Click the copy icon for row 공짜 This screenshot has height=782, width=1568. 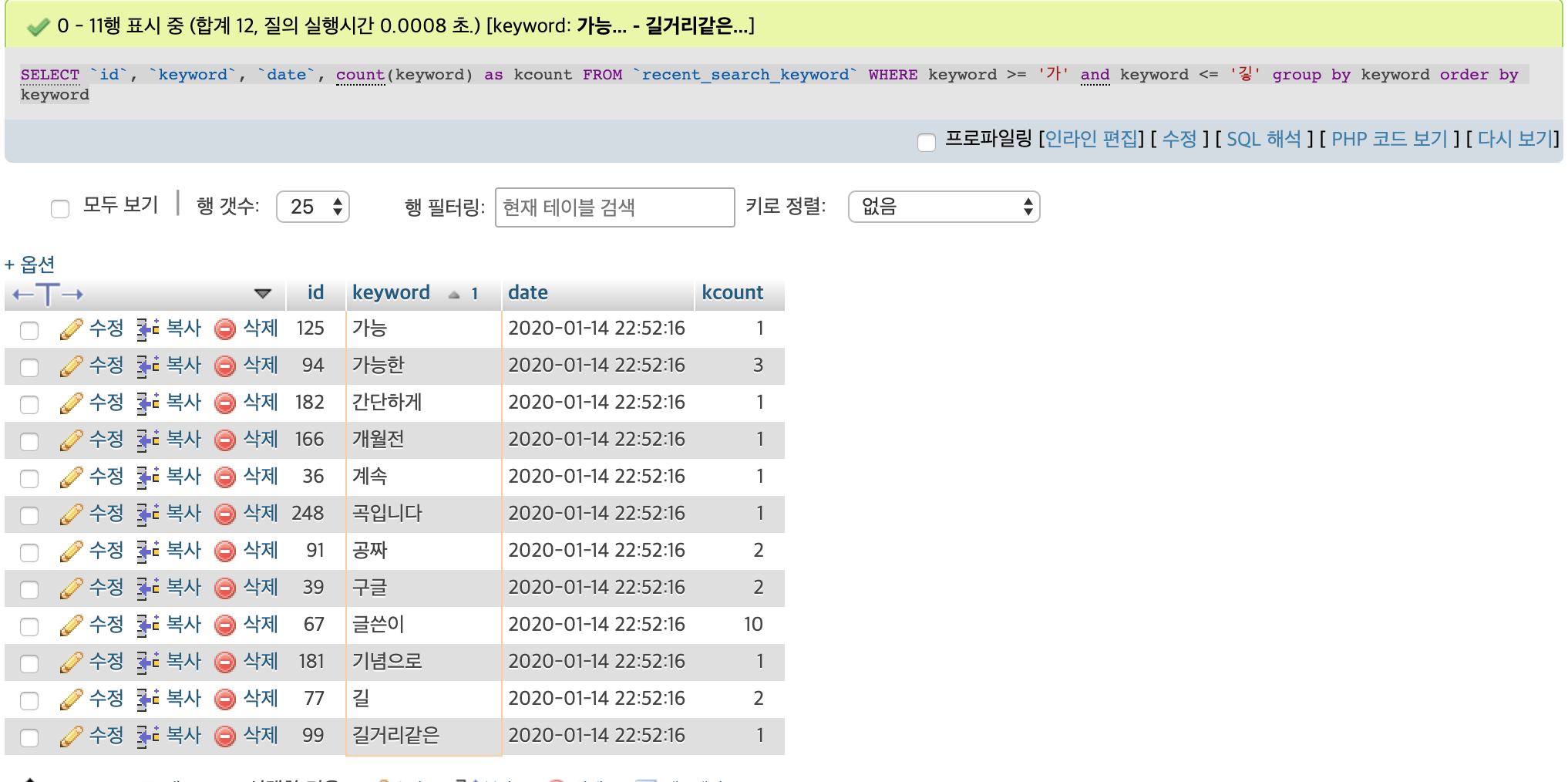click(147, 551)
